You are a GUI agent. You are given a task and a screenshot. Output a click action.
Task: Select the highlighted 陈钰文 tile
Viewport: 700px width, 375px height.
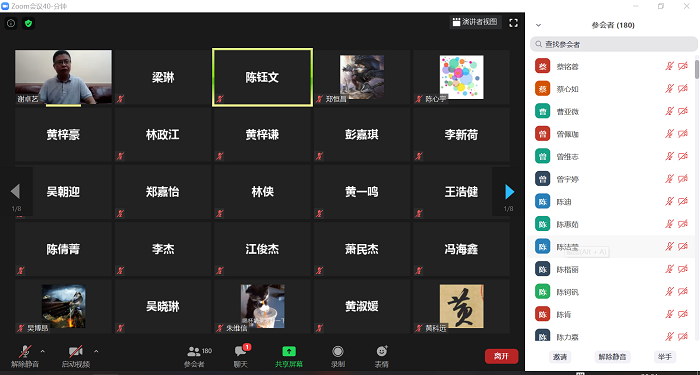(x=262, y=77)
